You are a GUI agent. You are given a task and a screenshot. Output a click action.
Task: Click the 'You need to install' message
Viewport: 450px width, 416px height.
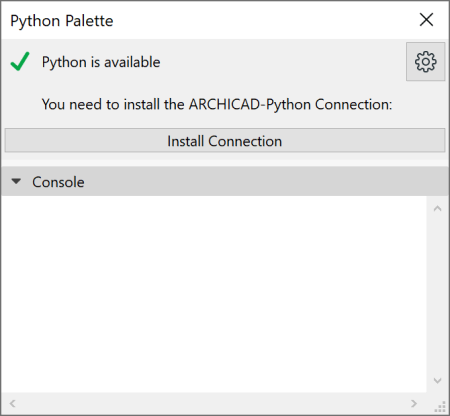tap(217, 104)
